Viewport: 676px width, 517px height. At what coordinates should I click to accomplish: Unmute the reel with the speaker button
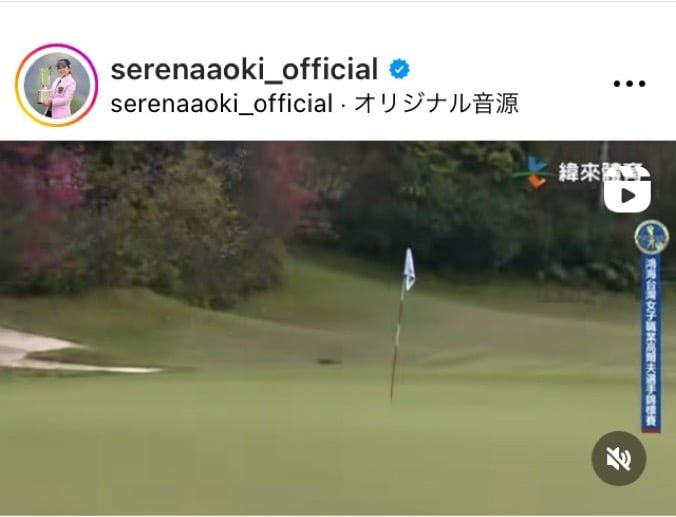coord(619,458)
